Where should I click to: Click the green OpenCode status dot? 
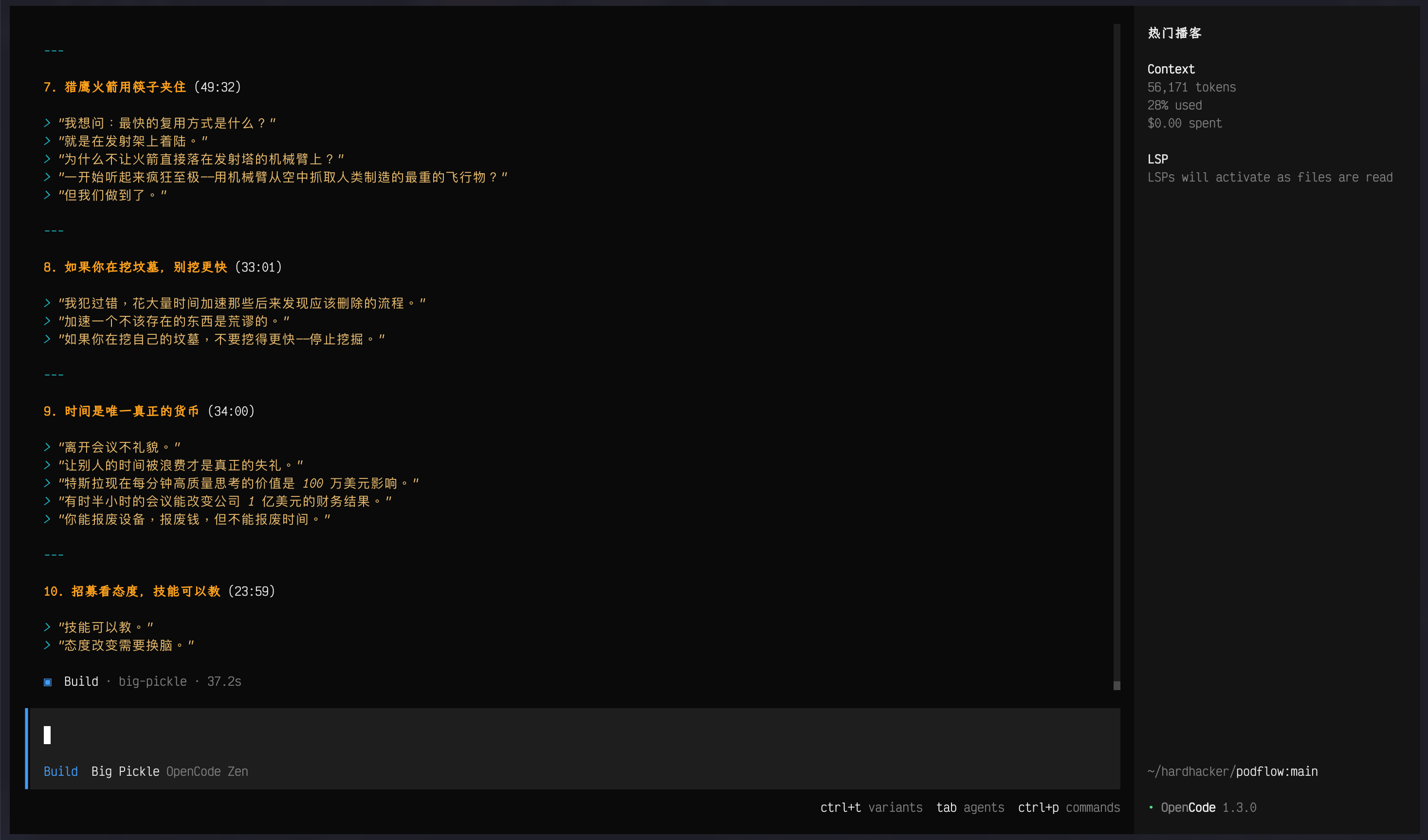point(1151,807)
